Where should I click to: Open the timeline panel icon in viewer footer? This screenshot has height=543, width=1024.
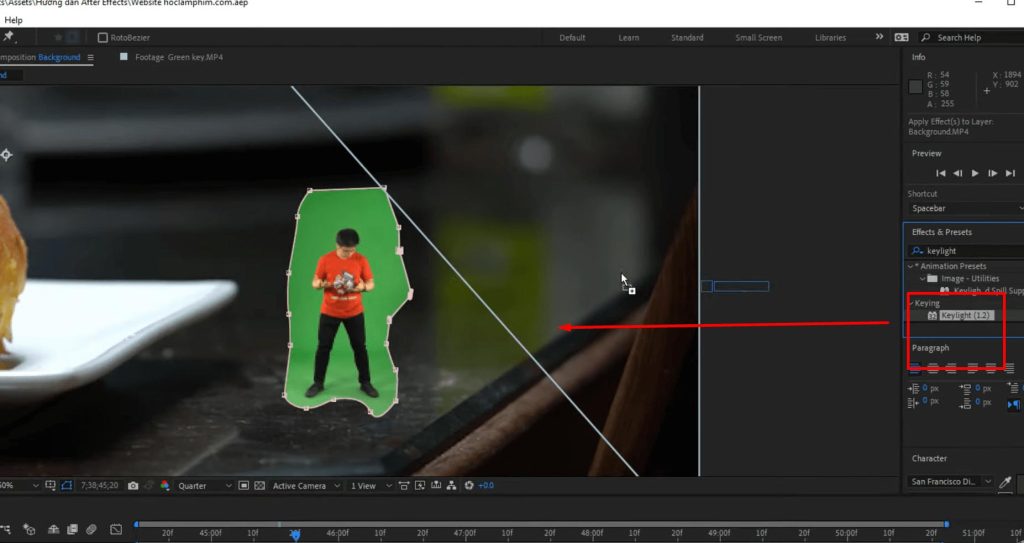(436, 485)
